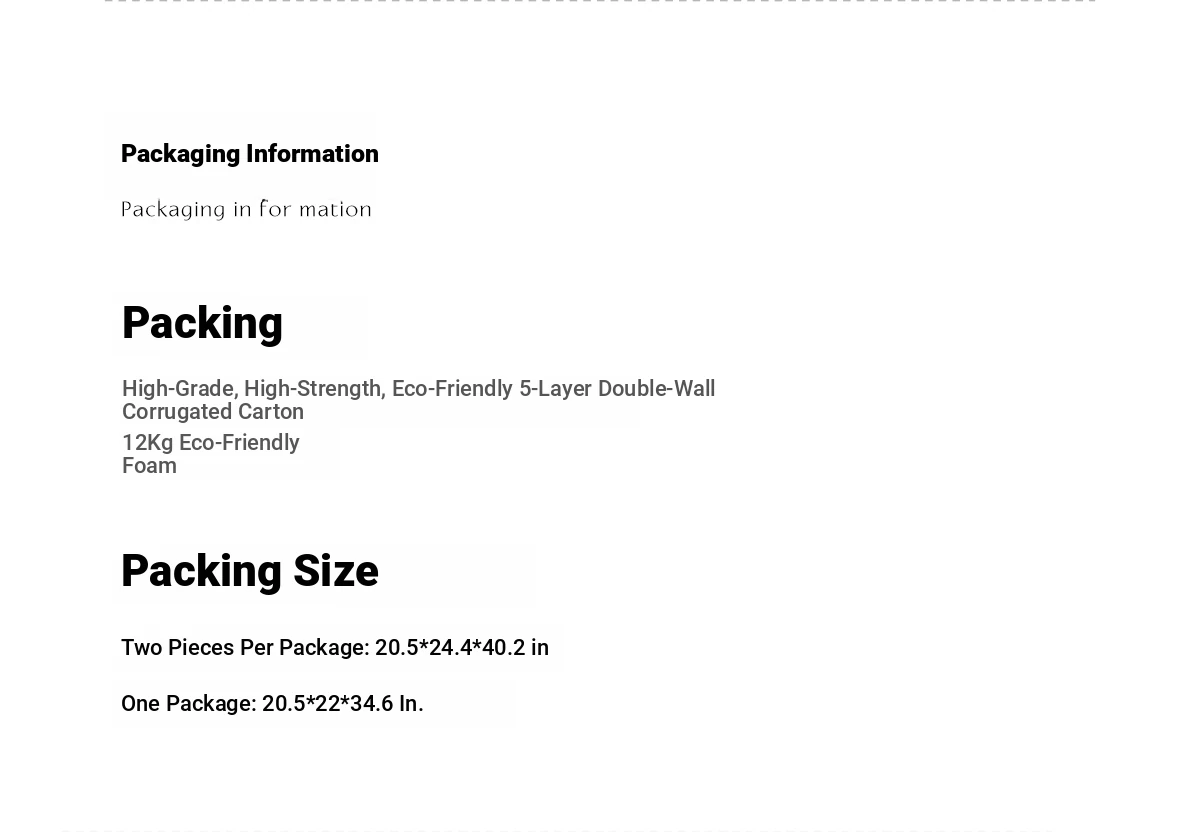This screenshot has height=832, width=1200.
Task: Select the 20.5*24.4*40.2 in dimensions
Action: (462, 648)
